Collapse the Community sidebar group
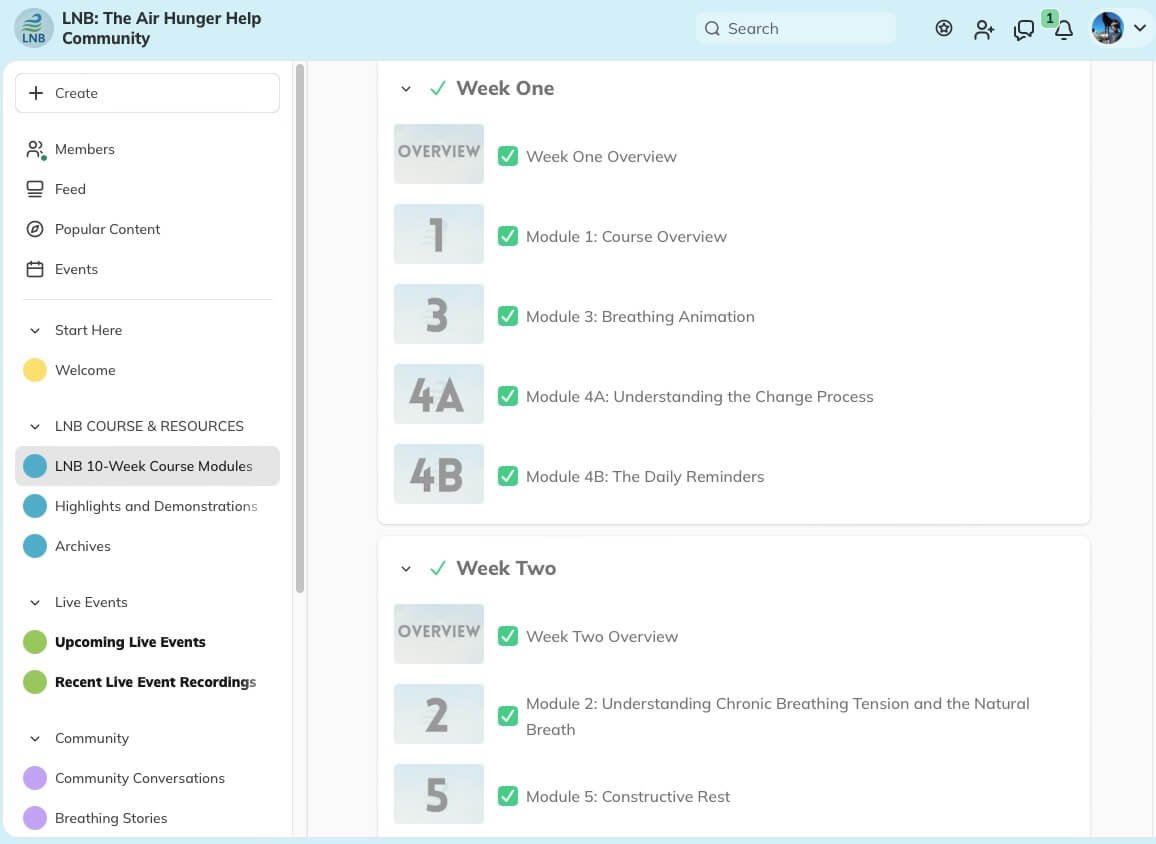Viewport: 1156px width, 844px height. (35, 739)
